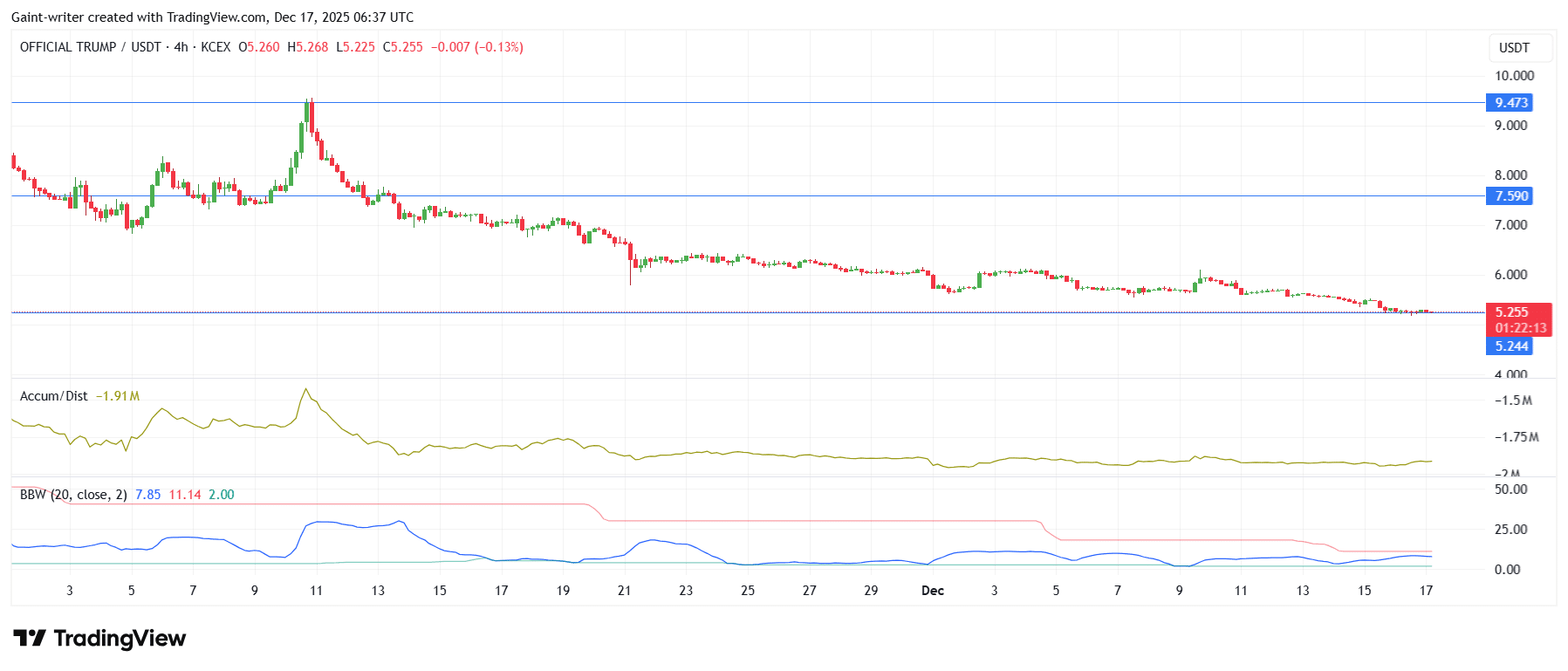Select the 4h interval in the chart title
Viewport: 1568px width, 671px height.
(x=181, y=47)
